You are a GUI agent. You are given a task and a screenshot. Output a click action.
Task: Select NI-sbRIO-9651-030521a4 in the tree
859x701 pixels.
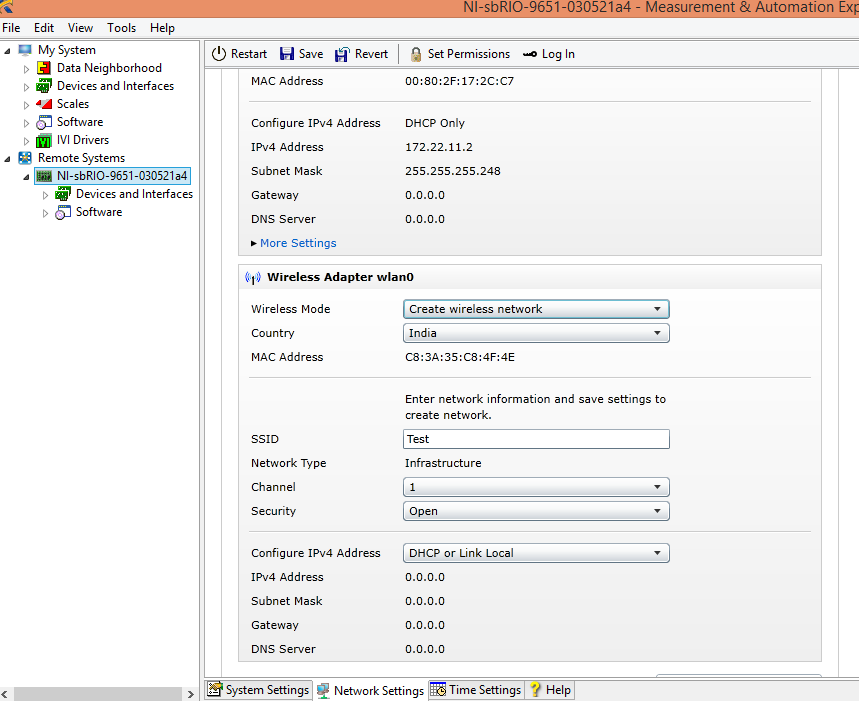122,176
